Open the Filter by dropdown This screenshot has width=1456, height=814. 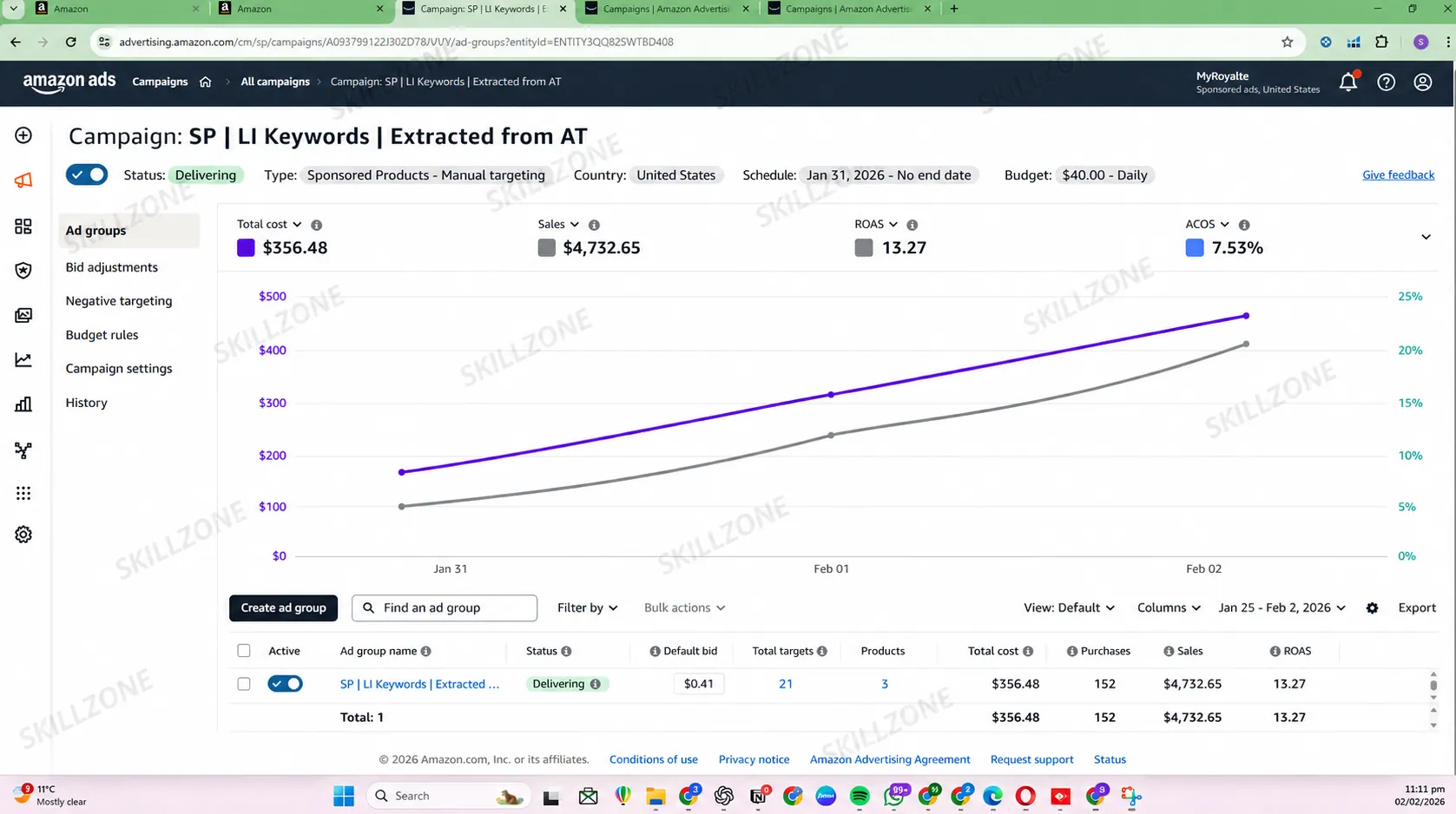(588, 607)
